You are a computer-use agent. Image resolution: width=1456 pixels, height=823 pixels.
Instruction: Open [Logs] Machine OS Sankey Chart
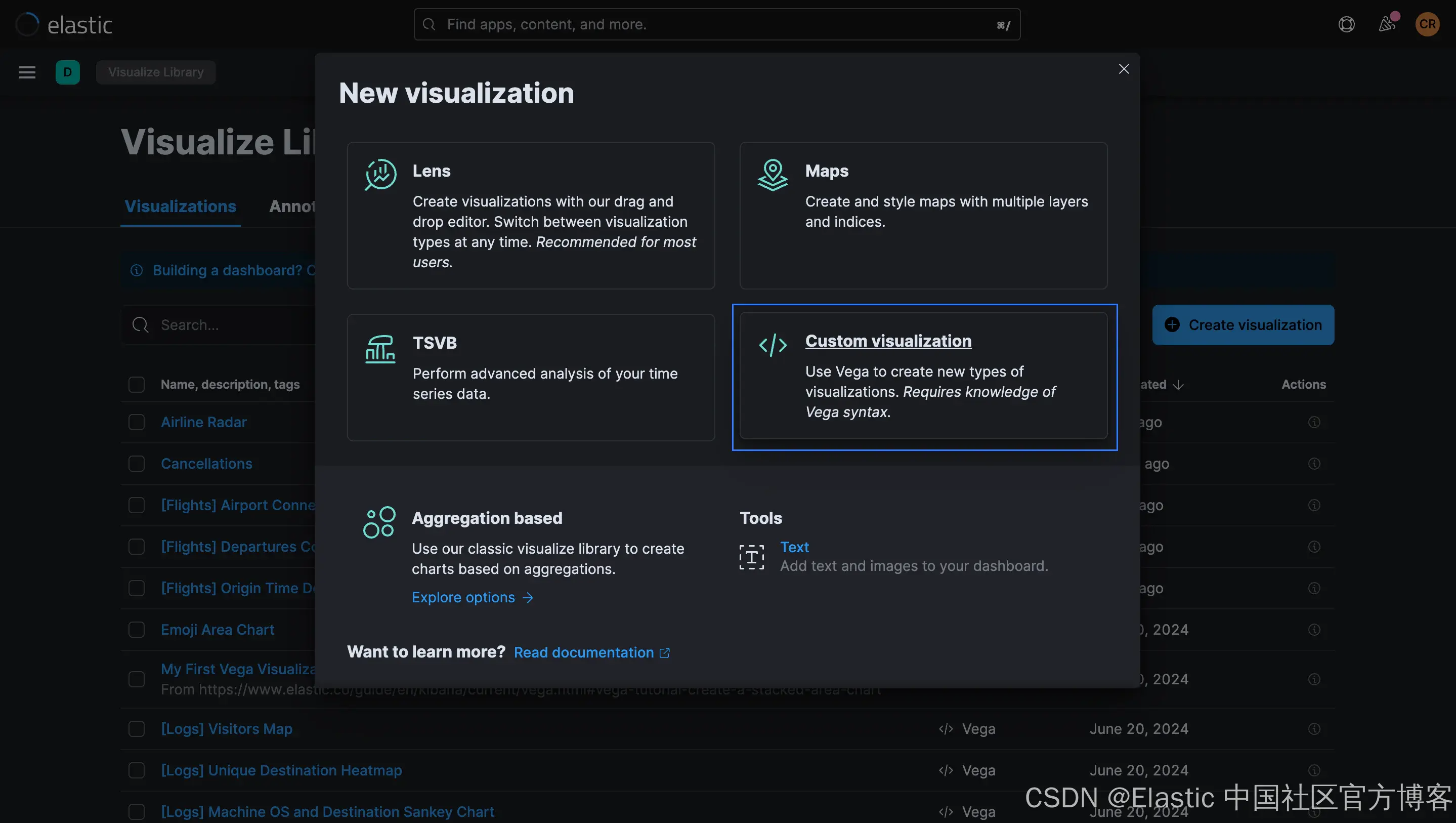click(x=327, y=812)
